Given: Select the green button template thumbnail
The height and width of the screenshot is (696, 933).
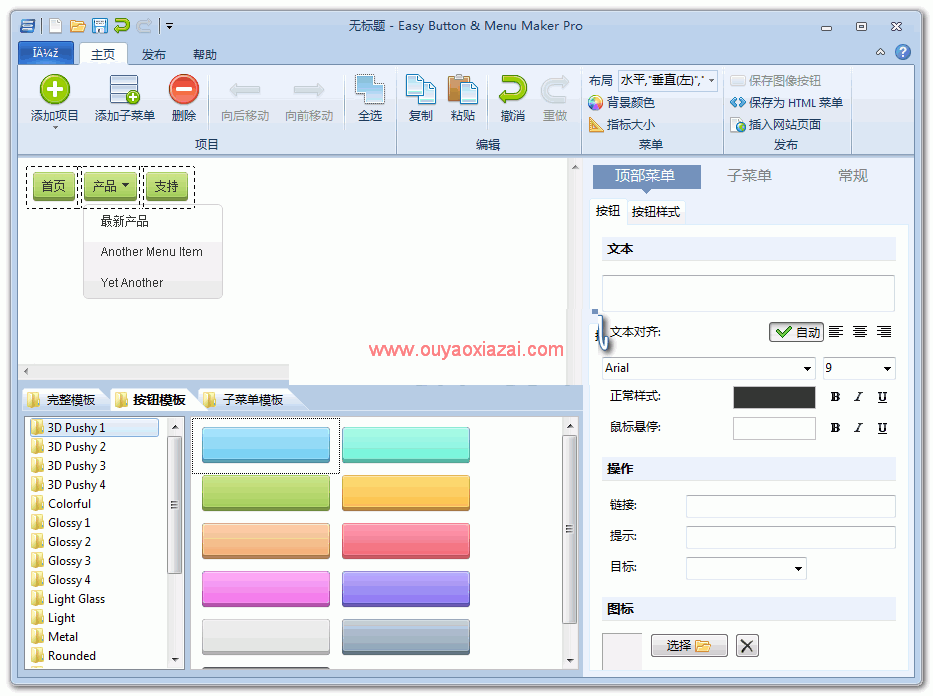Looking at the screenshot, I should (265, 493).
